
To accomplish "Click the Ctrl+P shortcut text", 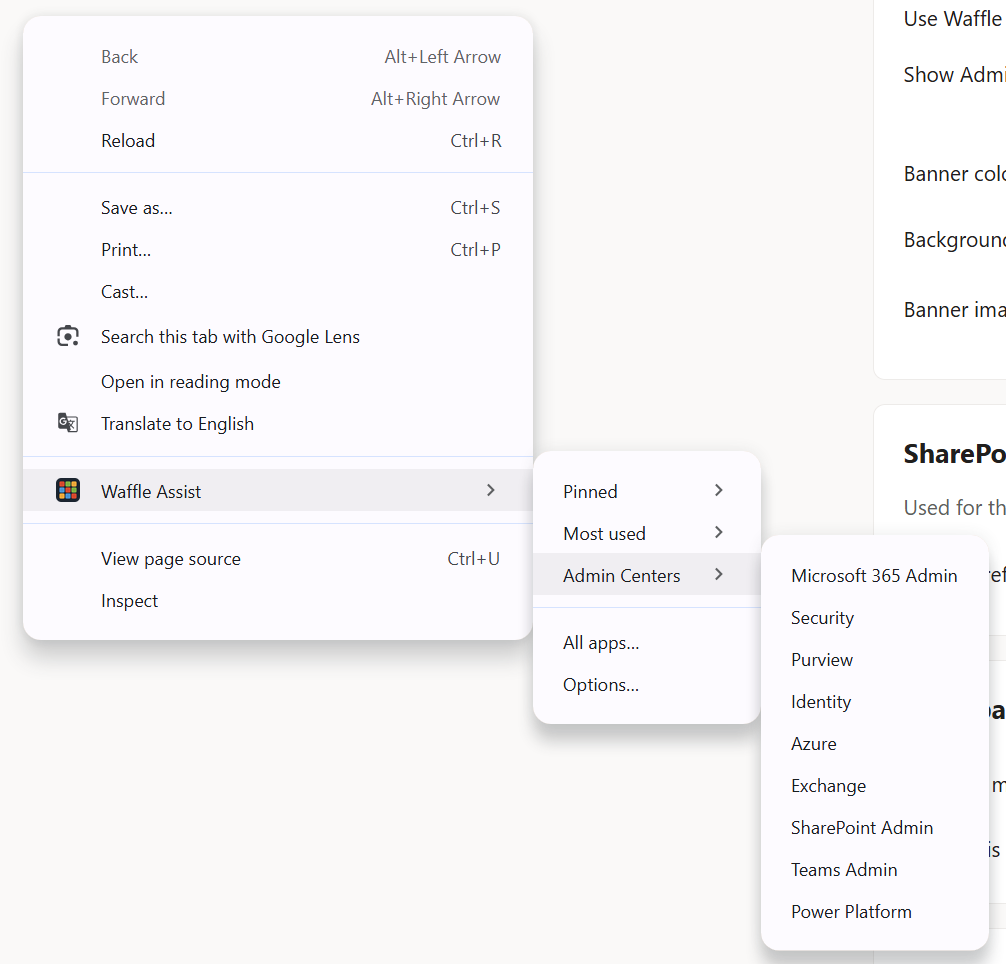I will pyautogui.click(x=475, y=249).
